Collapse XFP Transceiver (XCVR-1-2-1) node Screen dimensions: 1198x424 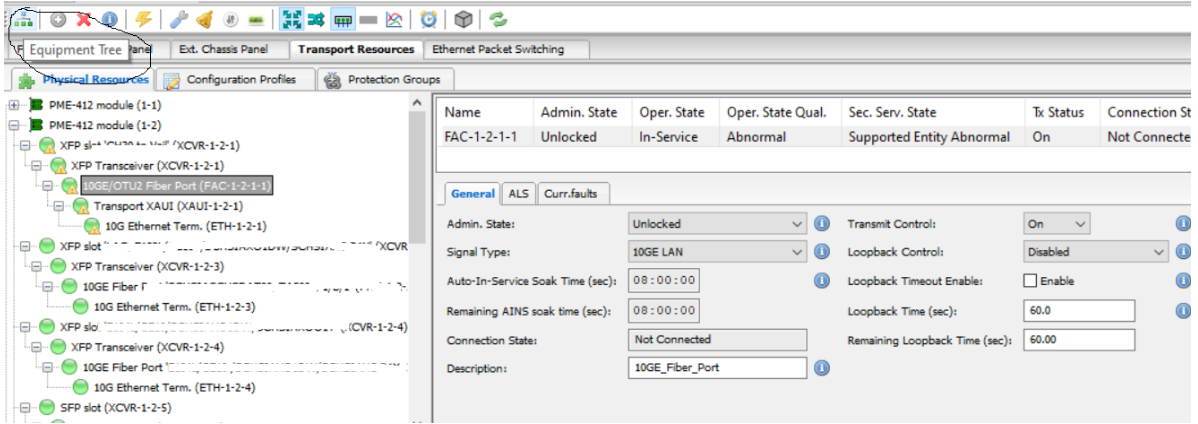pos(35,165)
